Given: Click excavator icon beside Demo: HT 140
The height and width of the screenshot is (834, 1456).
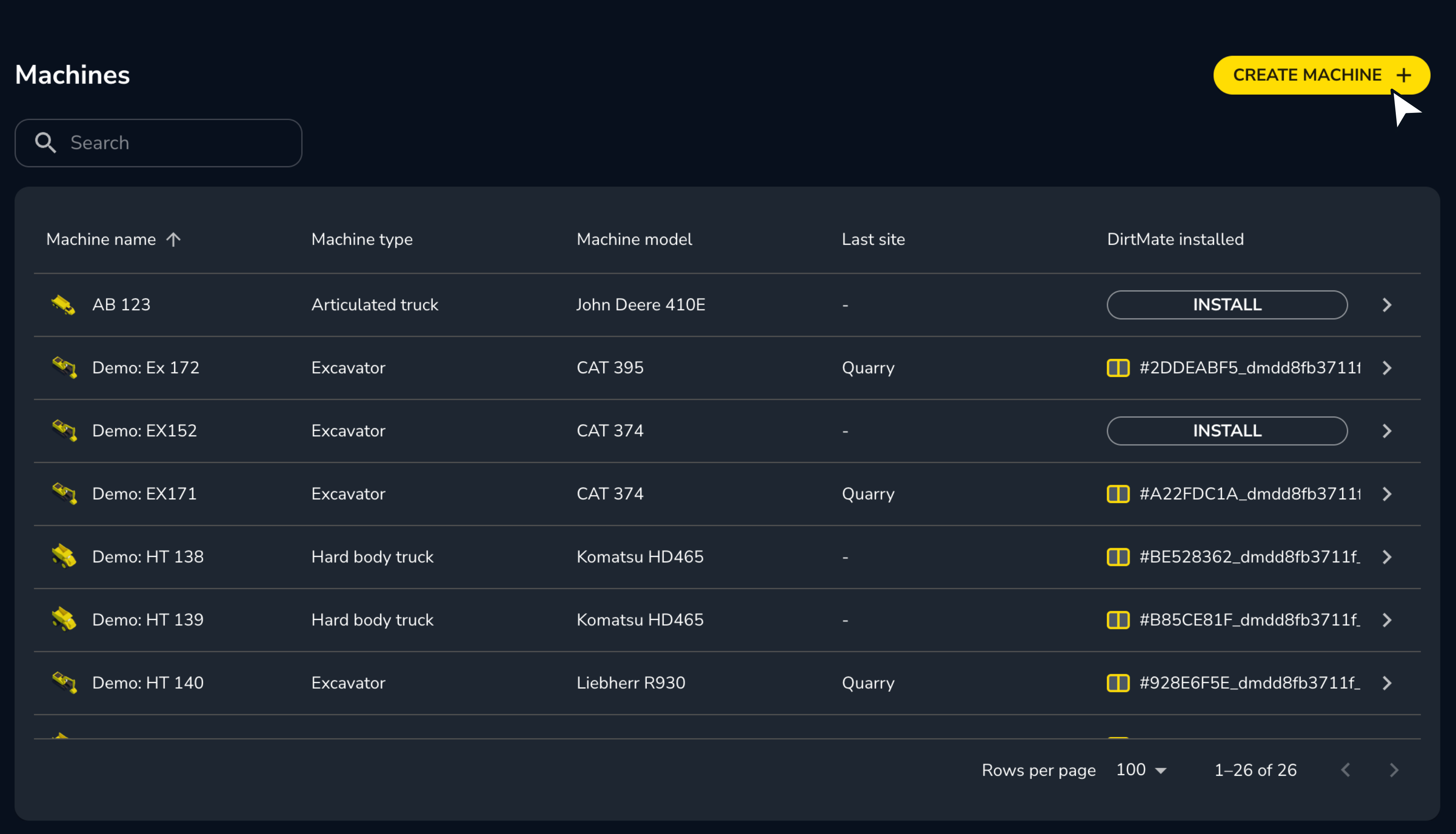Looking at the screenshot, I should [64, 683].
